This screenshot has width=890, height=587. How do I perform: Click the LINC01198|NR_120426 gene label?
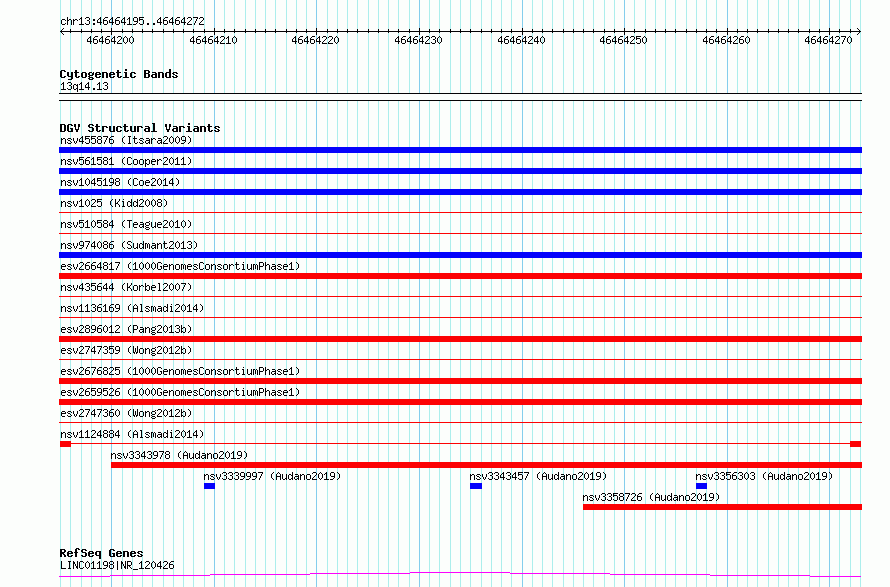click(x=117, y=565)
